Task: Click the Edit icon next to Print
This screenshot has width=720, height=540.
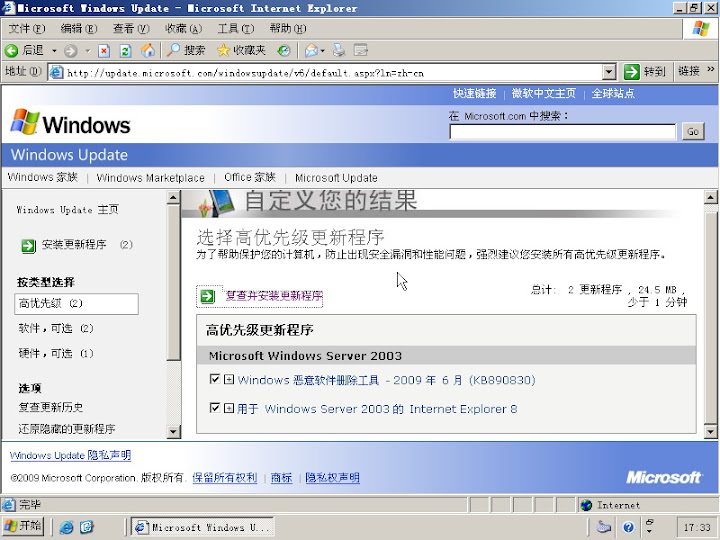Action: pyautogui.click(x=361, y=50)
